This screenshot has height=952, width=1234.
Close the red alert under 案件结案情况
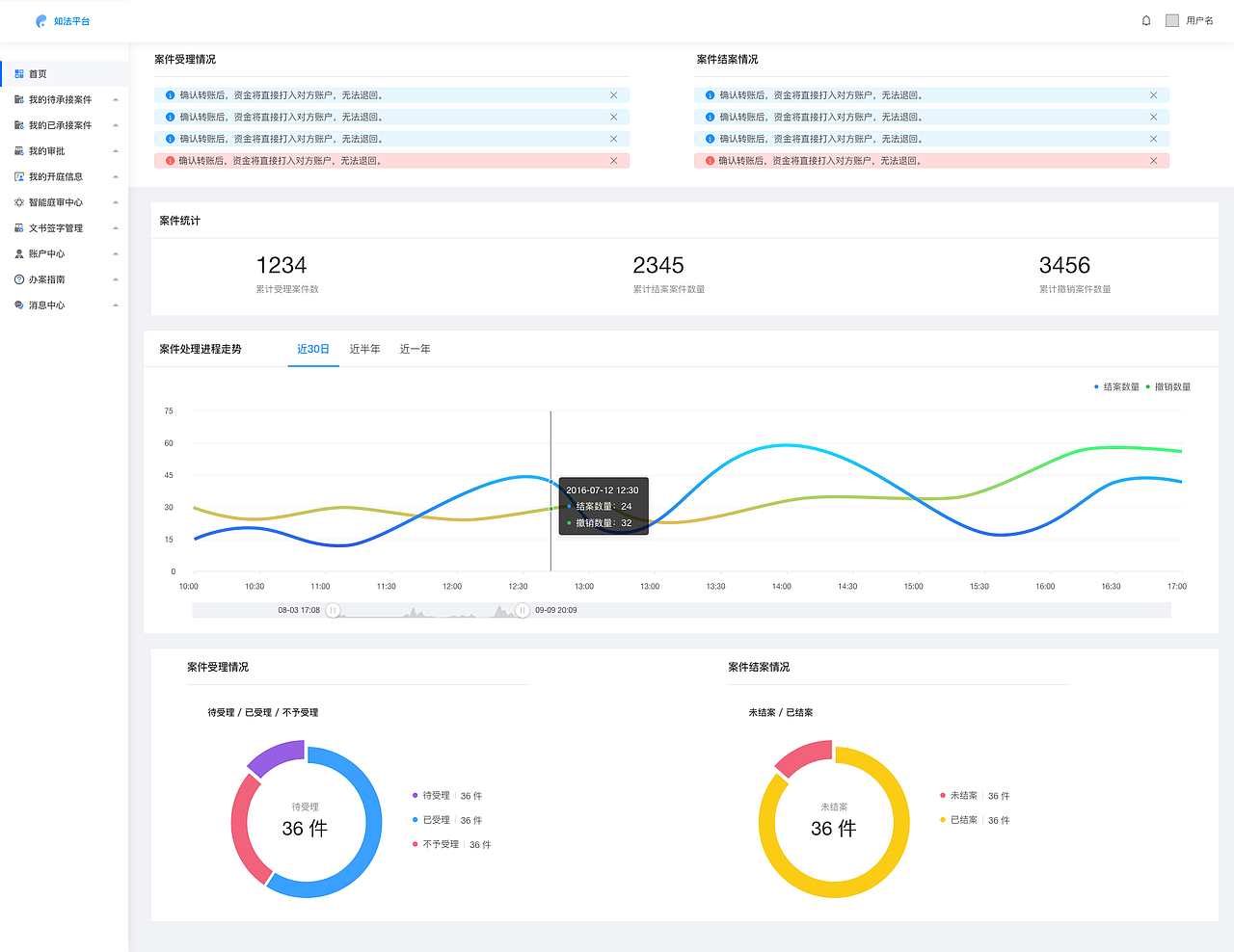(x=1153, y=161)
